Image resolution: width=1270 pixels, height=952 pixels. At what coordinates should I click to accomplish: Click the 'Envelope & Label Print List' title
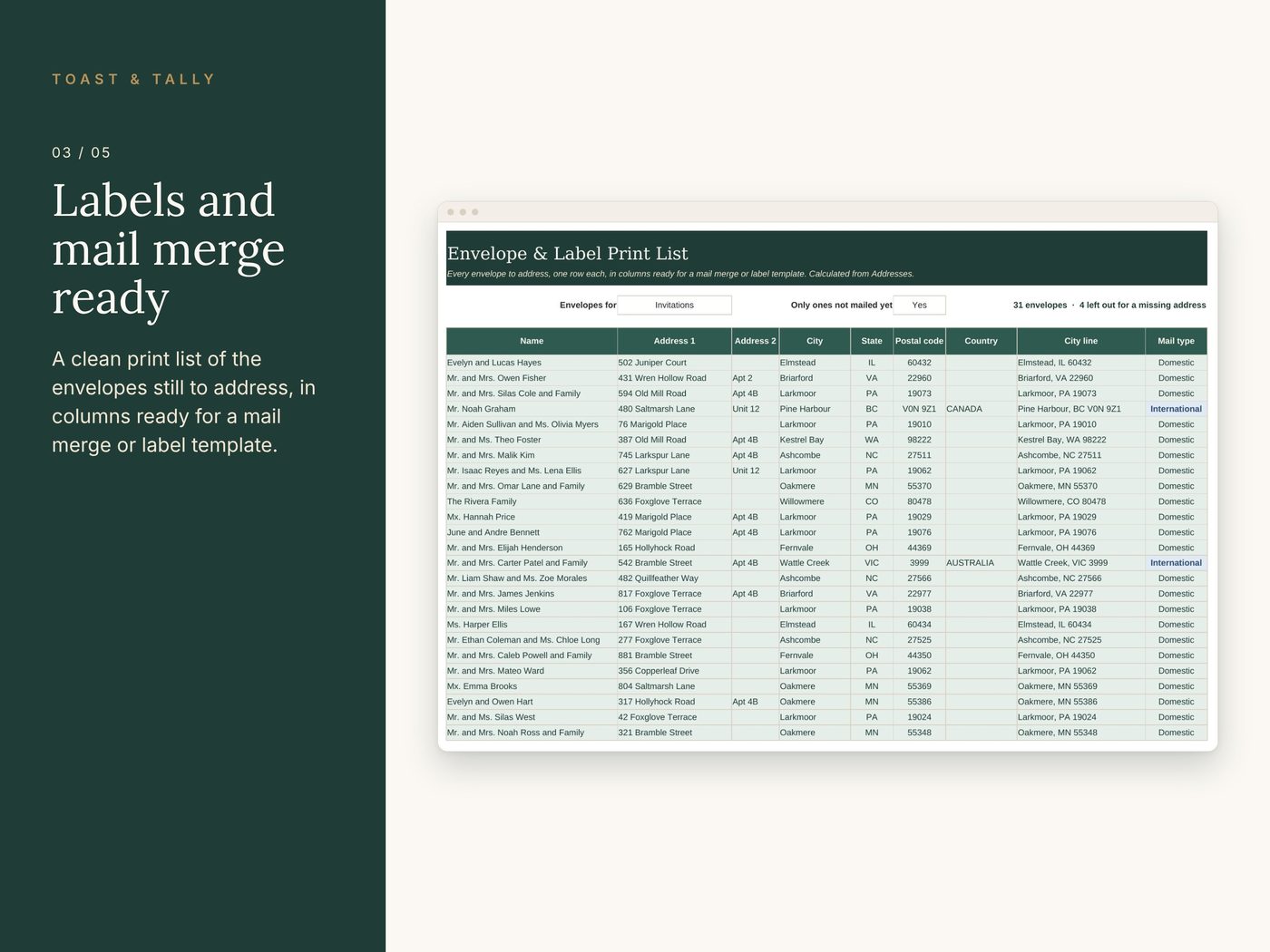coord(568,254)
